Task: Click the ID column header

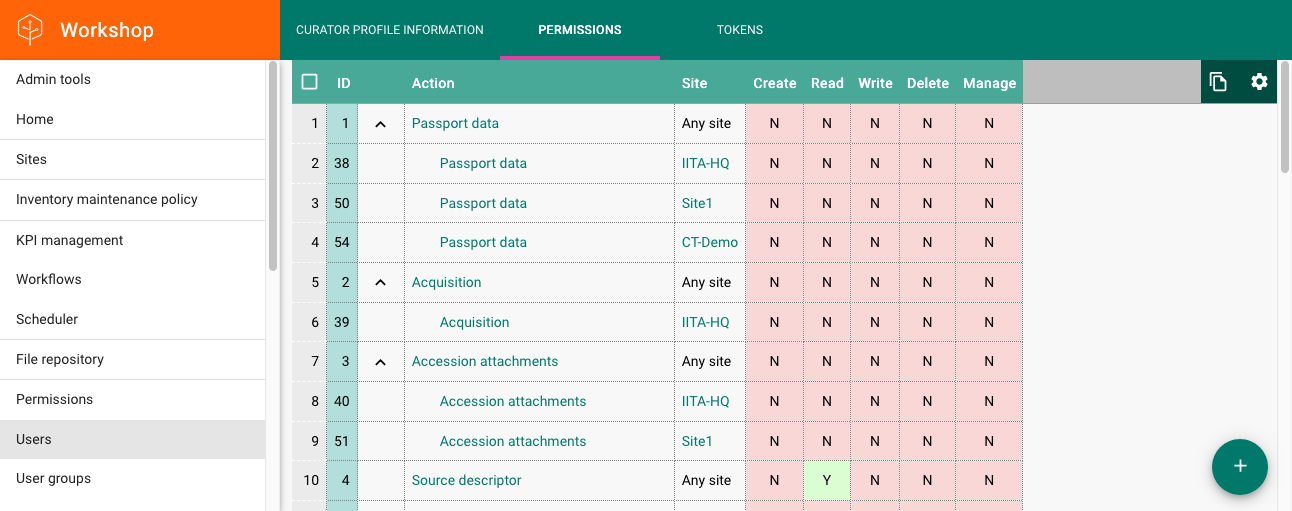Action: tap(343, 83)
